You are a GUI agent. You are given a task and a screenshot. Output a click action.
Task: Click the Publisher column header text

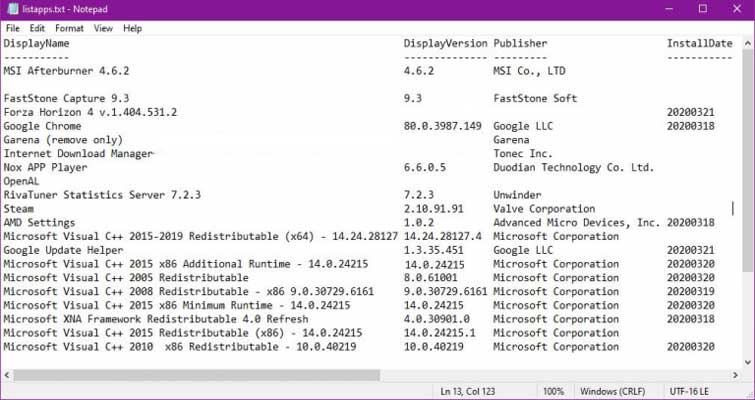(x=520, y=43)
